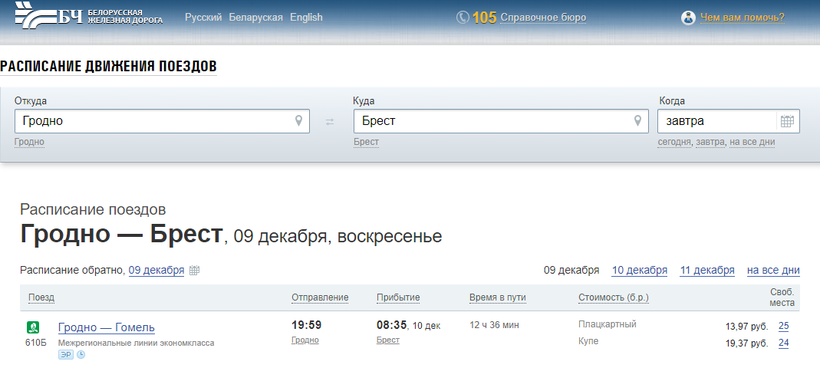Select the на все дни schedule tab
This screenshot has height=368, width=820.
[773, 270]
